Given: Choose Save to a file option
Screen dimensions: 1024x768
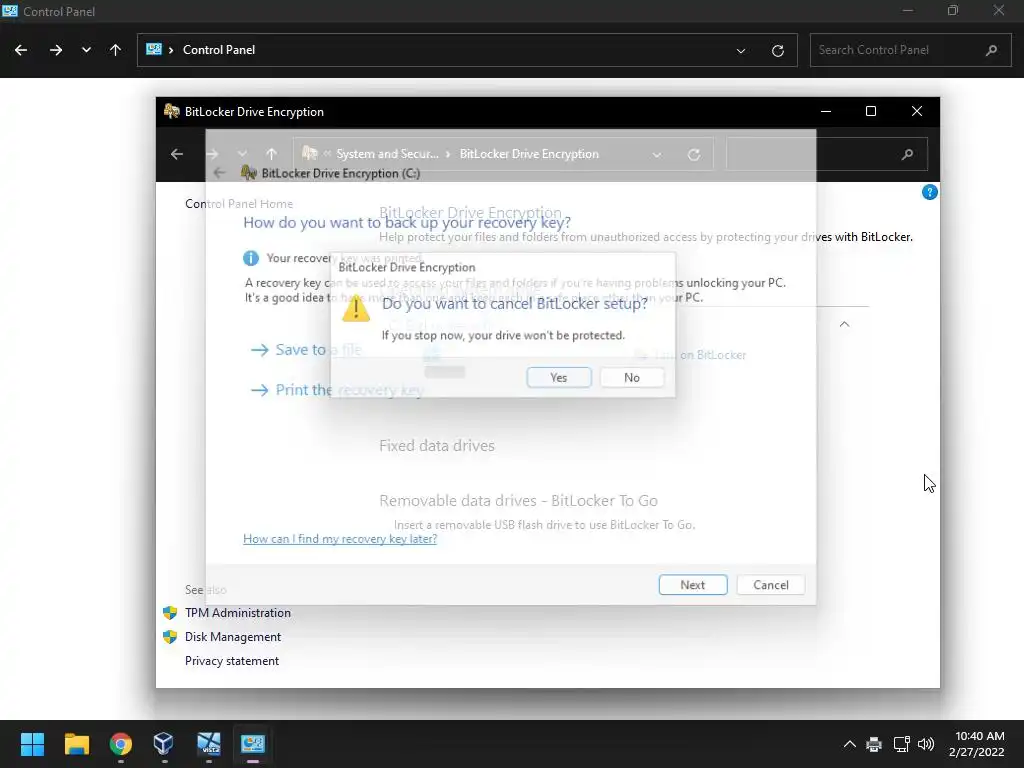Looking at the screenshot, I should pos(306,350).
